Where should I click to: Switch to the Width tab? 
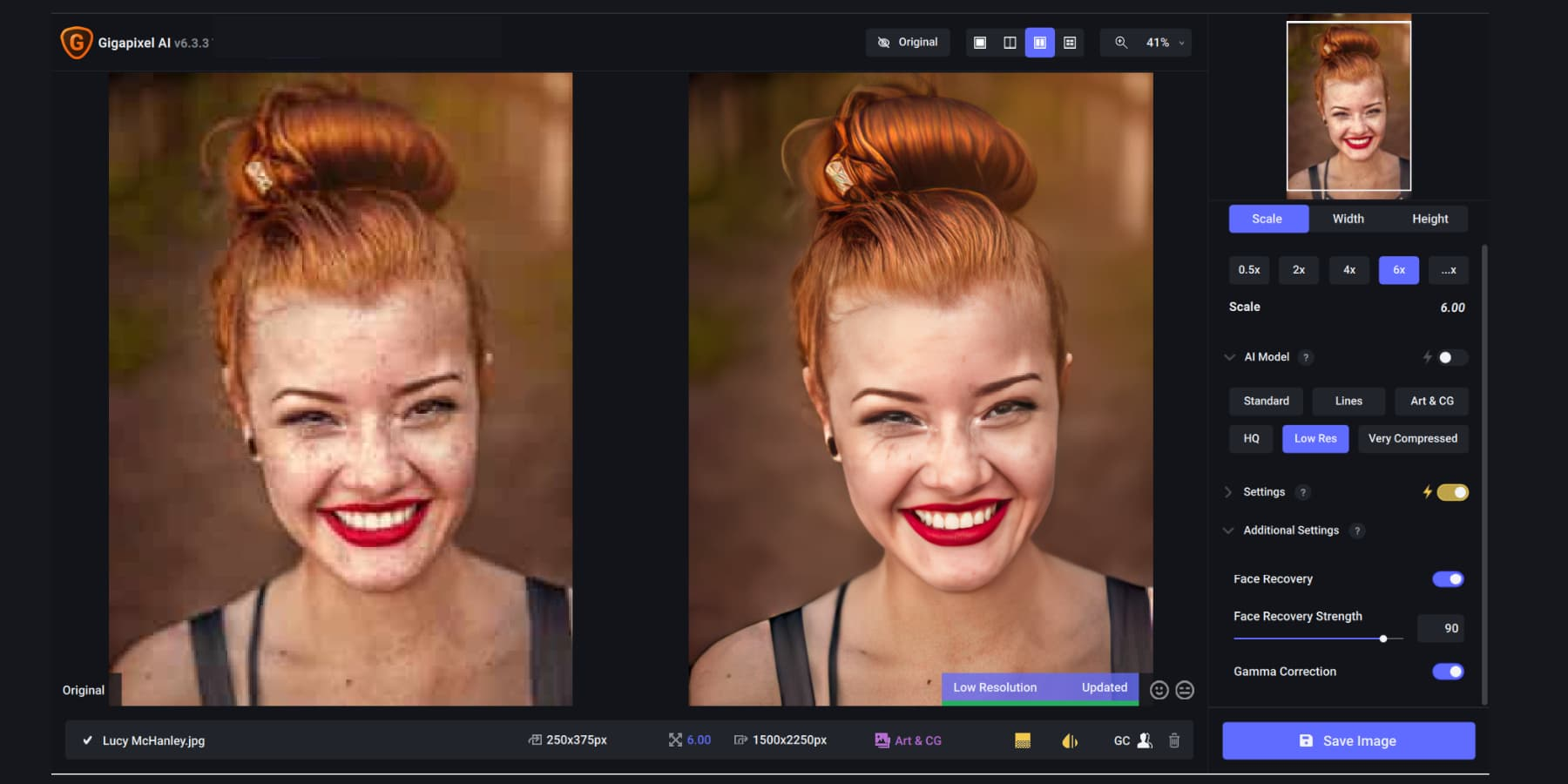[x=1348, y=219]
